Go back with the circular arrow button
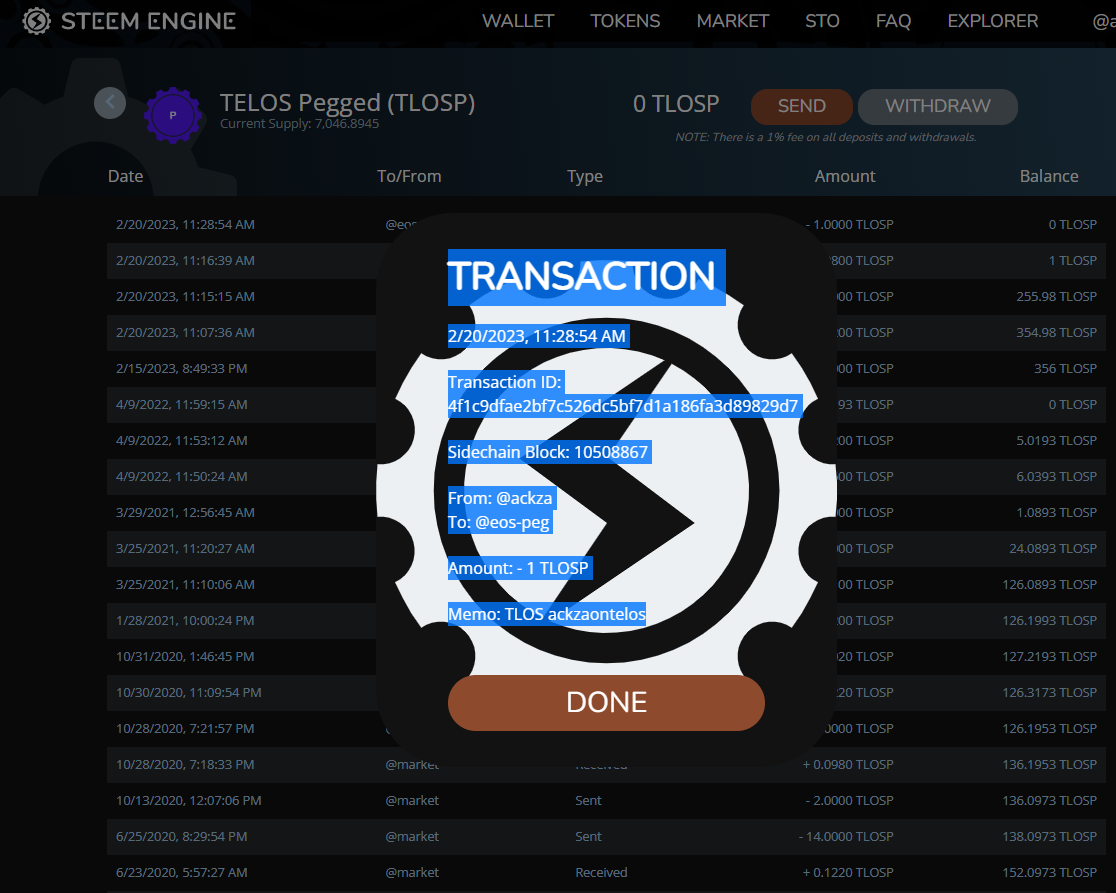The width and height of the screenshot is (1116, 893). (x=110, y=103)
